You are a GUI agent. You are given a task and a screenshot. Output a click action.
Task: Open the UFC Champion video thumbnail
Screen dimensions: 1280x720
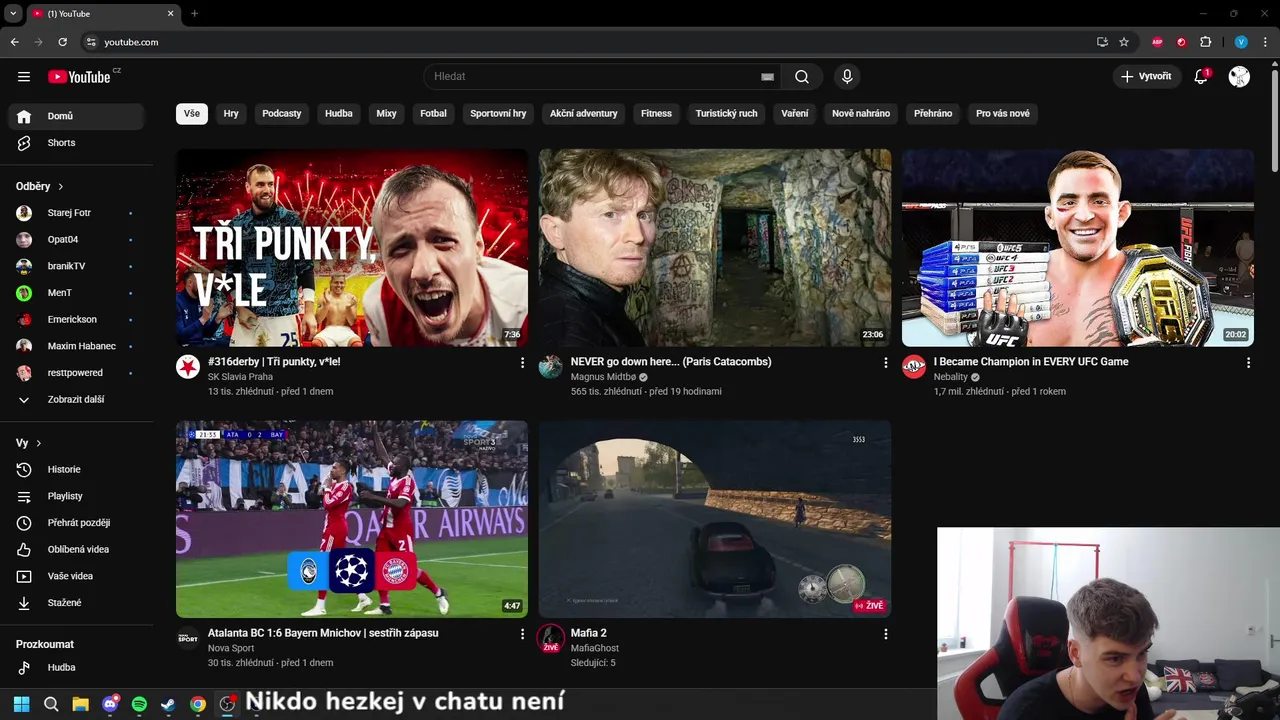click(1078, 248)
